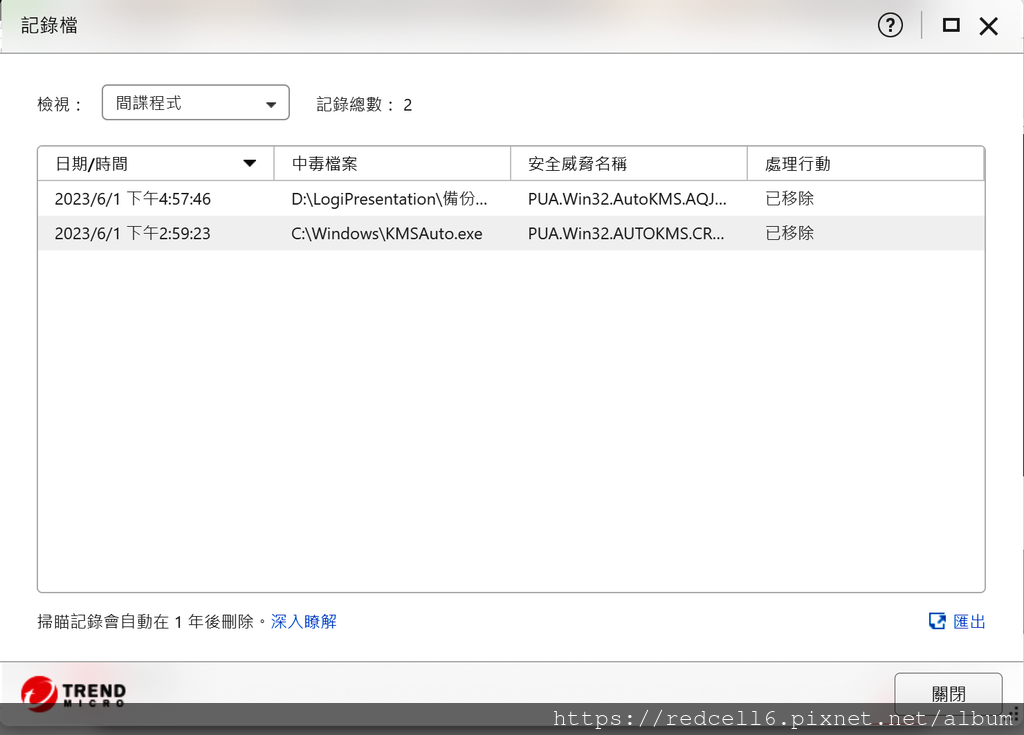
Task: Select the 4:57:46 scan record row
Action: coord(400,199)
